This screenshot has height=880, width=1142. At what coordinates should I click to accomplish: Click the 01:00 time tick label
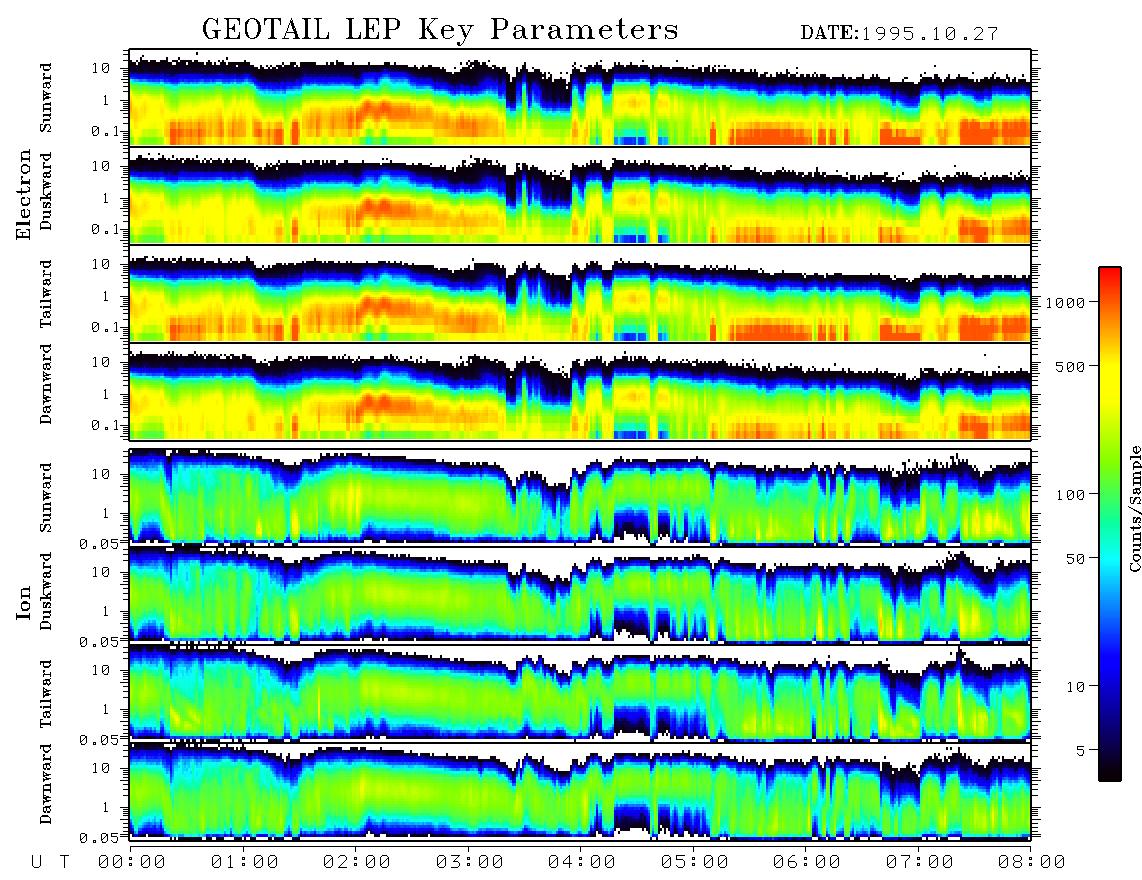pyautogui.click(x=245, y=862)
